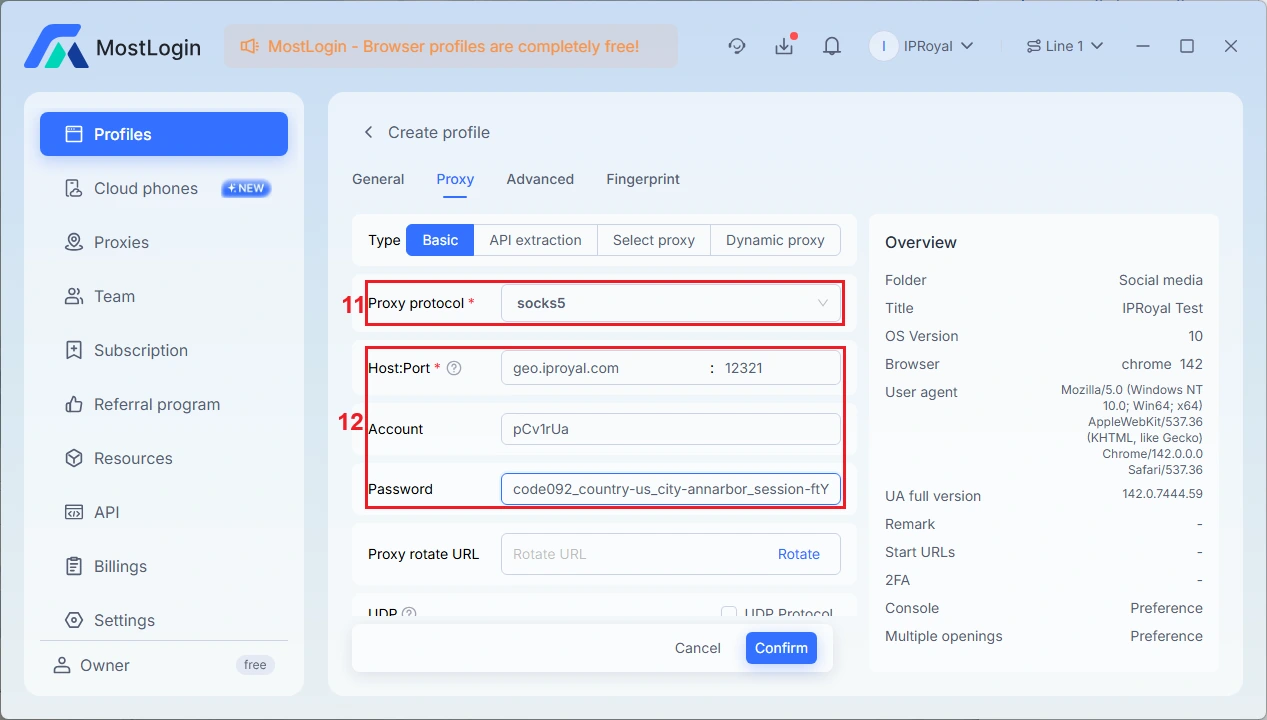
Task: Go back using the Create profile arrow
Action: 368,132
